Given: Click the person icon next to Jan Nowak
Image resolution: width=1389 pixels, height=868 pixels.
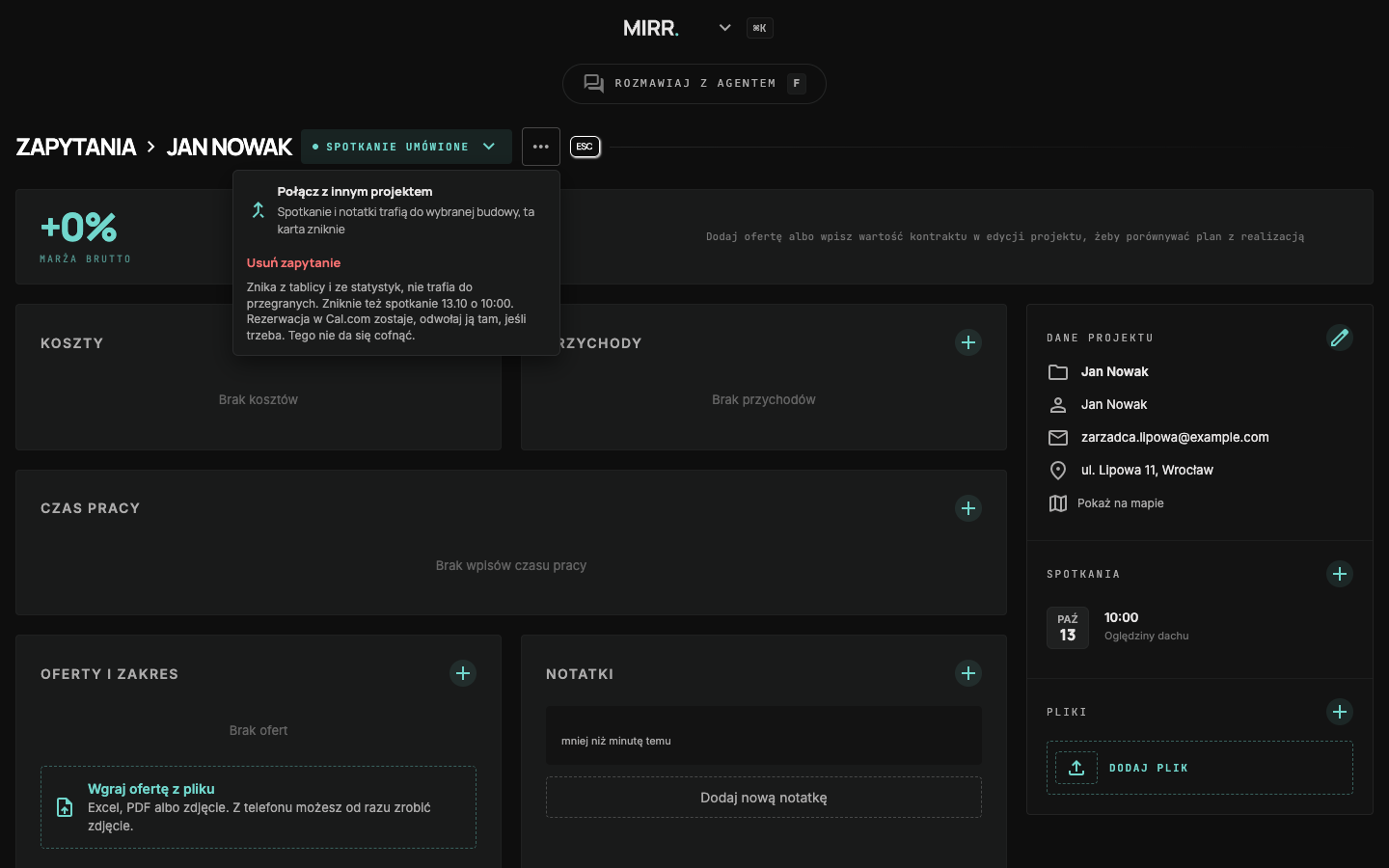Looking at the screenshot, I should [x=1057, y=405].
